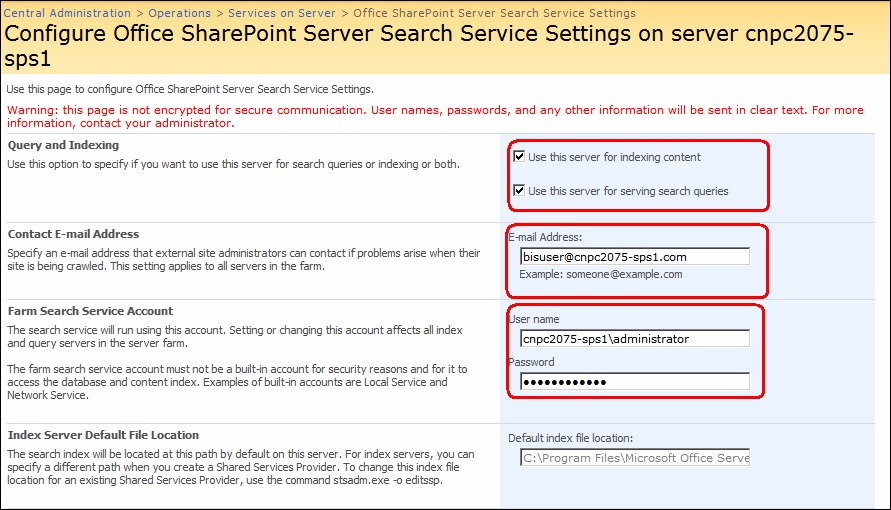
Task: Go to the Operations breadcrumb link
Action: point(180,12)
